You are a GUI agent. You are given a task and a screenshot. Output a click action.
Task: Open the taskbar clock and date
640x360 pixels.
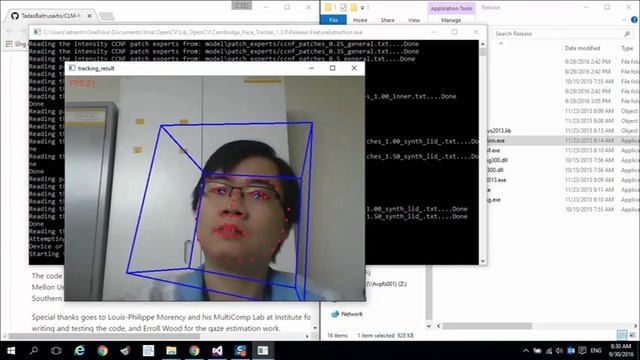pyautogui.click(x=621, y=350)
